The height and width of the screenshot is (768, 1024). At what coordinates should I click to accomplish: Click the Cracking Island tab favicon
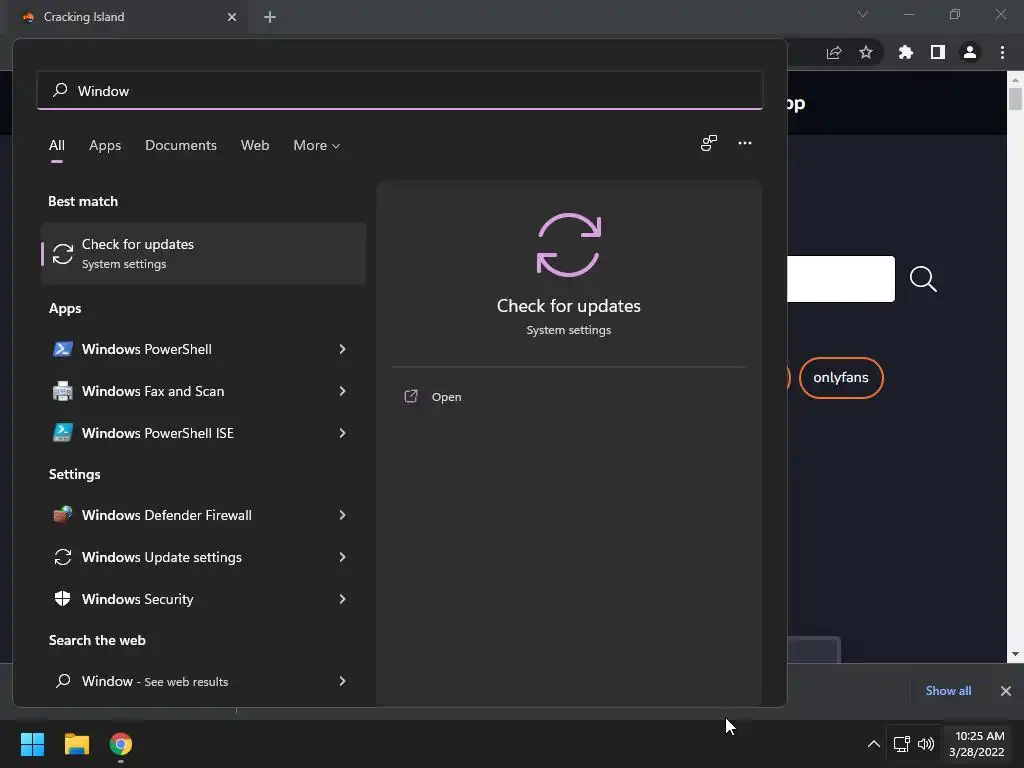(28, 17)
